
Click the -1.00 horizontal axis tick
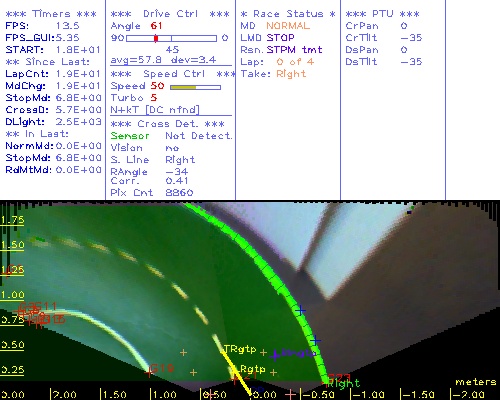point(368,395)
